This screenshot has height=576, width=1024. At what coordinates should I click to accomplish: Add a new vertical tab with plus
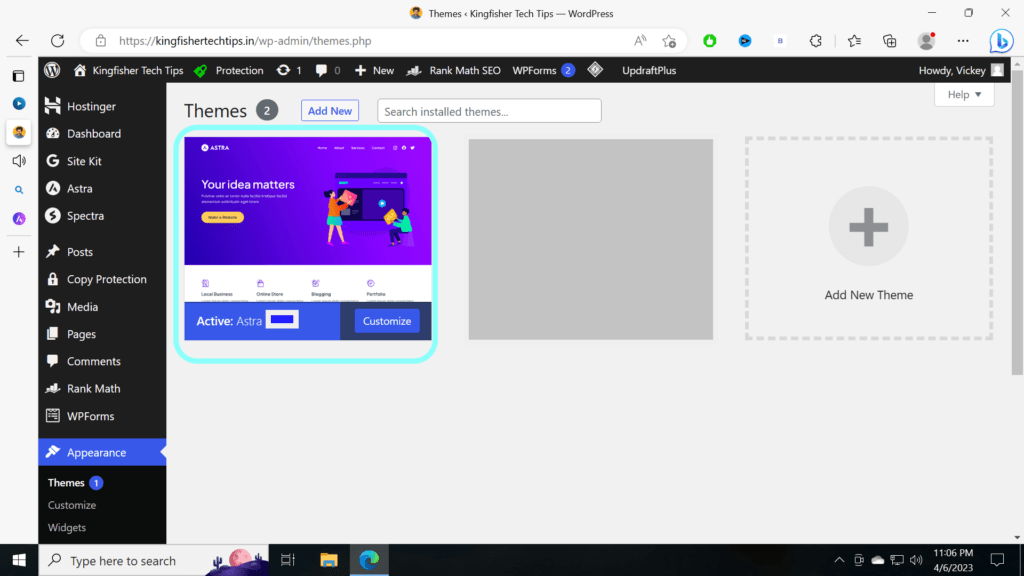tap(19, 252)
